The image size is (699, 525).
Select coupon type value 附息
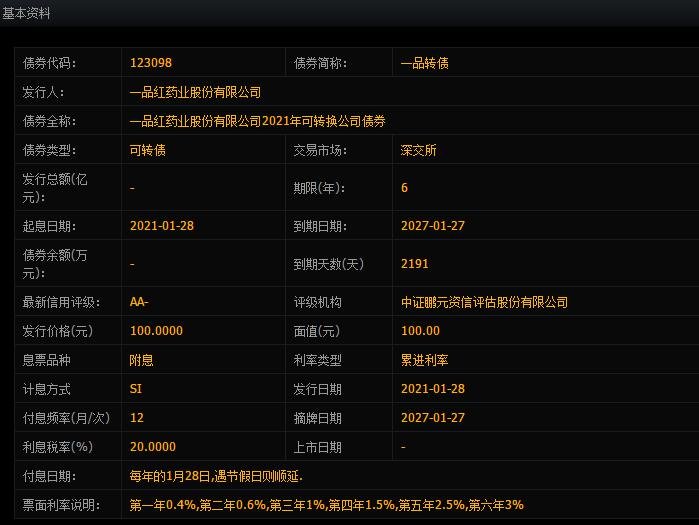(x=141, y=360)
